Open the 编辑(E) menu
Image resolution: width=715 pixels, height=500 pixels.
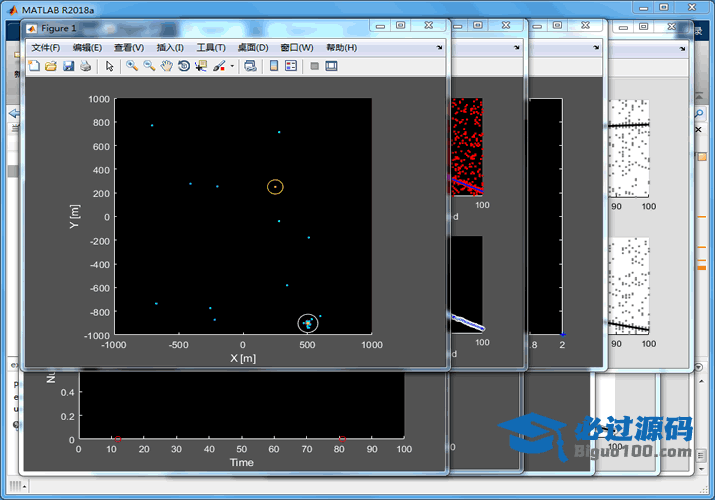(87, 47)
